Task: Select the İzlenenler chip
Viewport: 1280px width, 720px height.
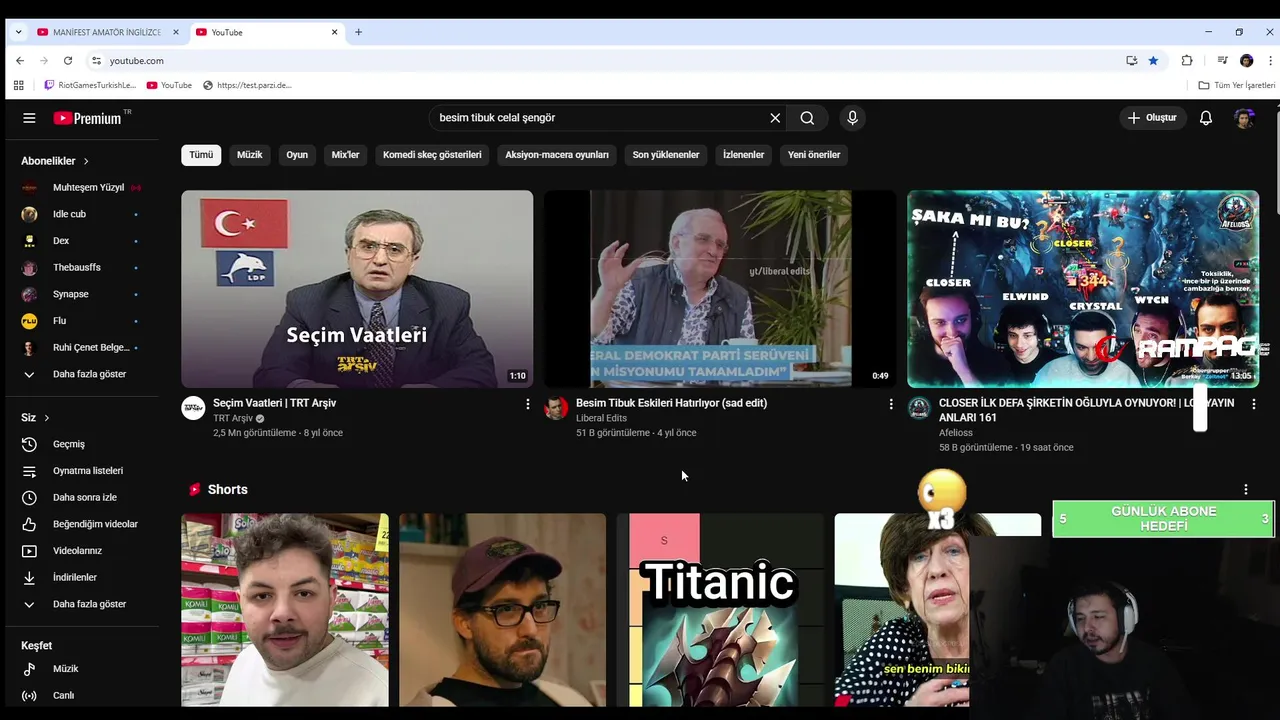Action: pos(743,155)
